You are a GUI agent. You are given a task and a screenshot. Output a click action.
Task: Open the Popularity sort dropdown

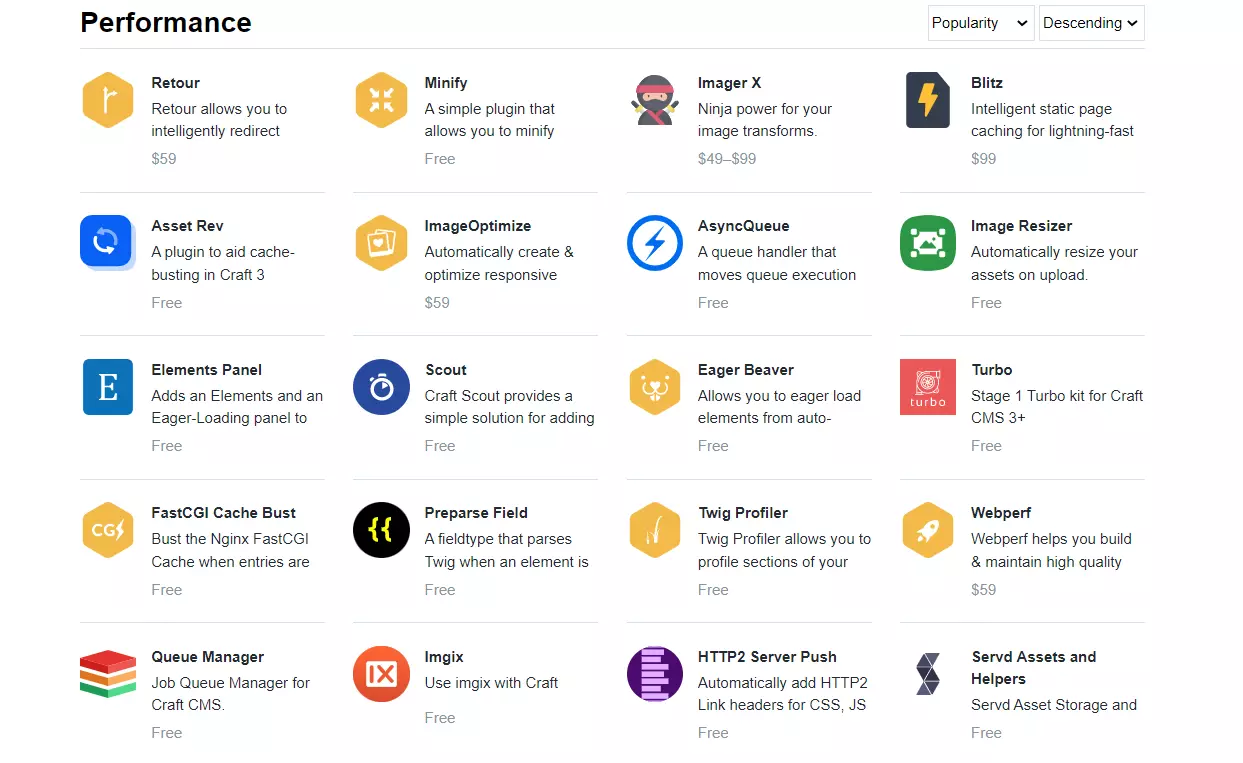pos(980,23)
